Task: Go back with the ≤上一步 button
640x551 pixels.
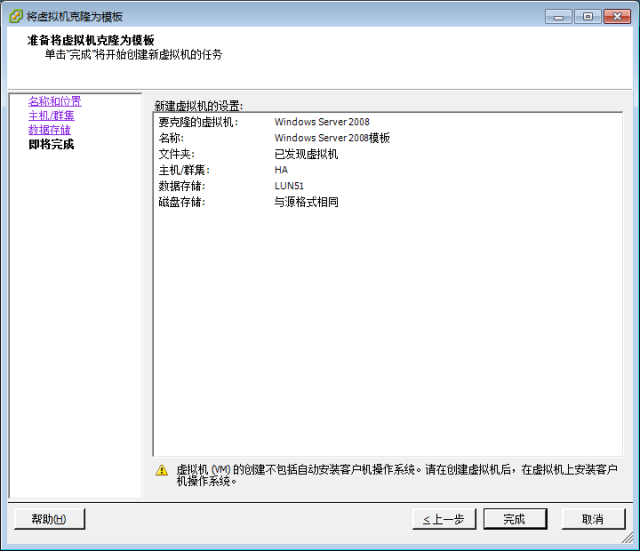Action: [x=444, y=519]
